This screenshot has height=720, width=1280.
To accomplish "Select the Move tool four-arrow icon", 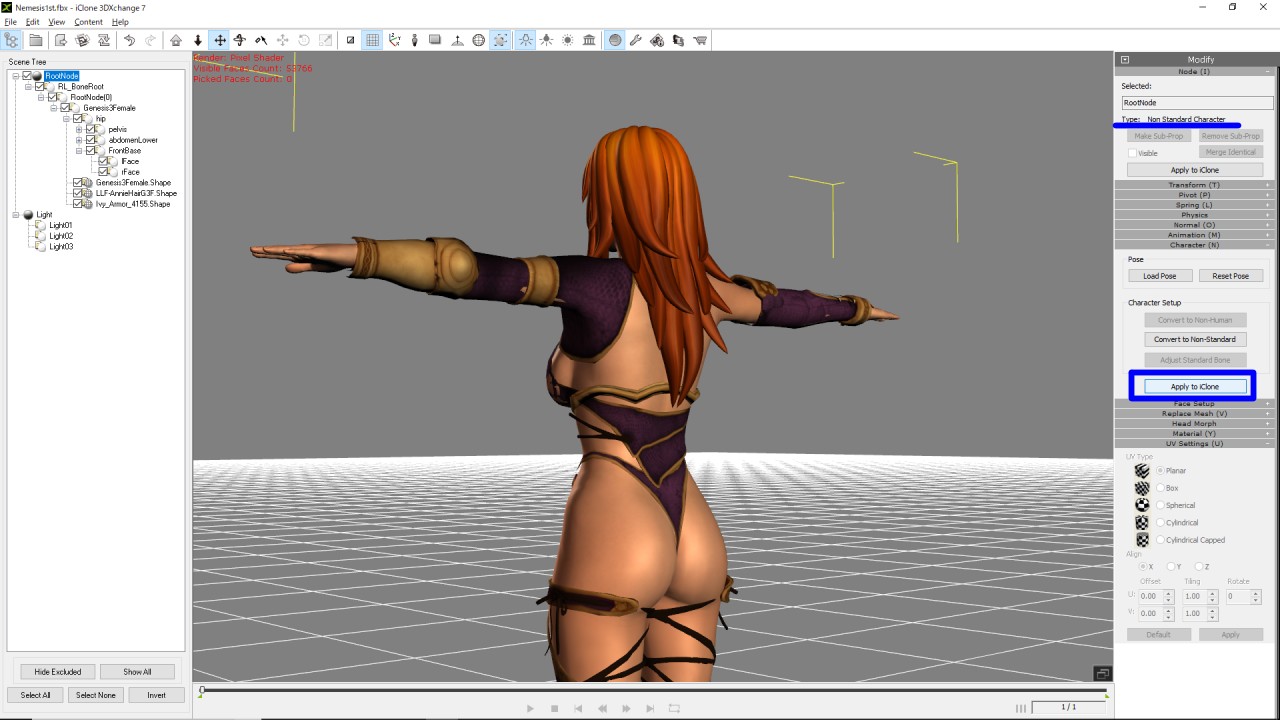I will 219,40.
